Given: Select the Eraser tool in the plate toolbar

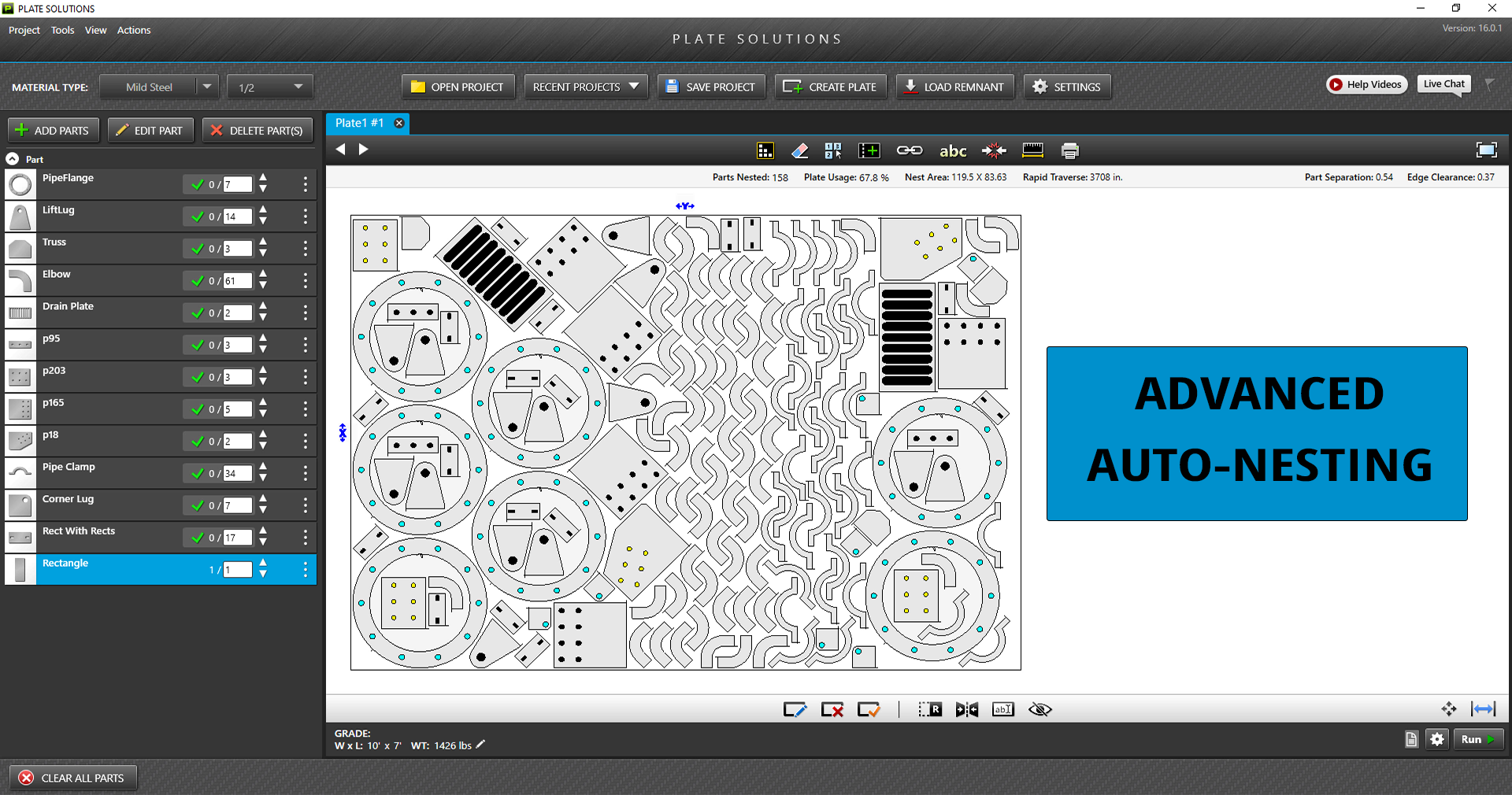Looking at the screenshot, I should coord(799,150).
